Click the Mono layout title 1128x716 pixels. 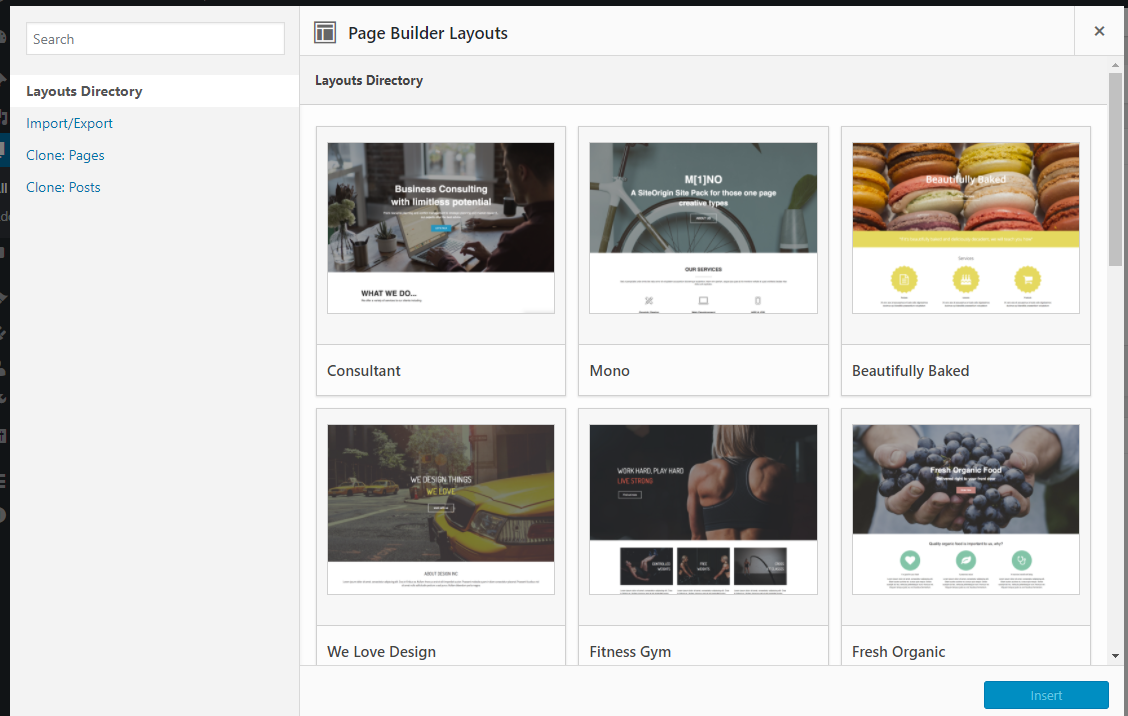(x=609, y=371)
